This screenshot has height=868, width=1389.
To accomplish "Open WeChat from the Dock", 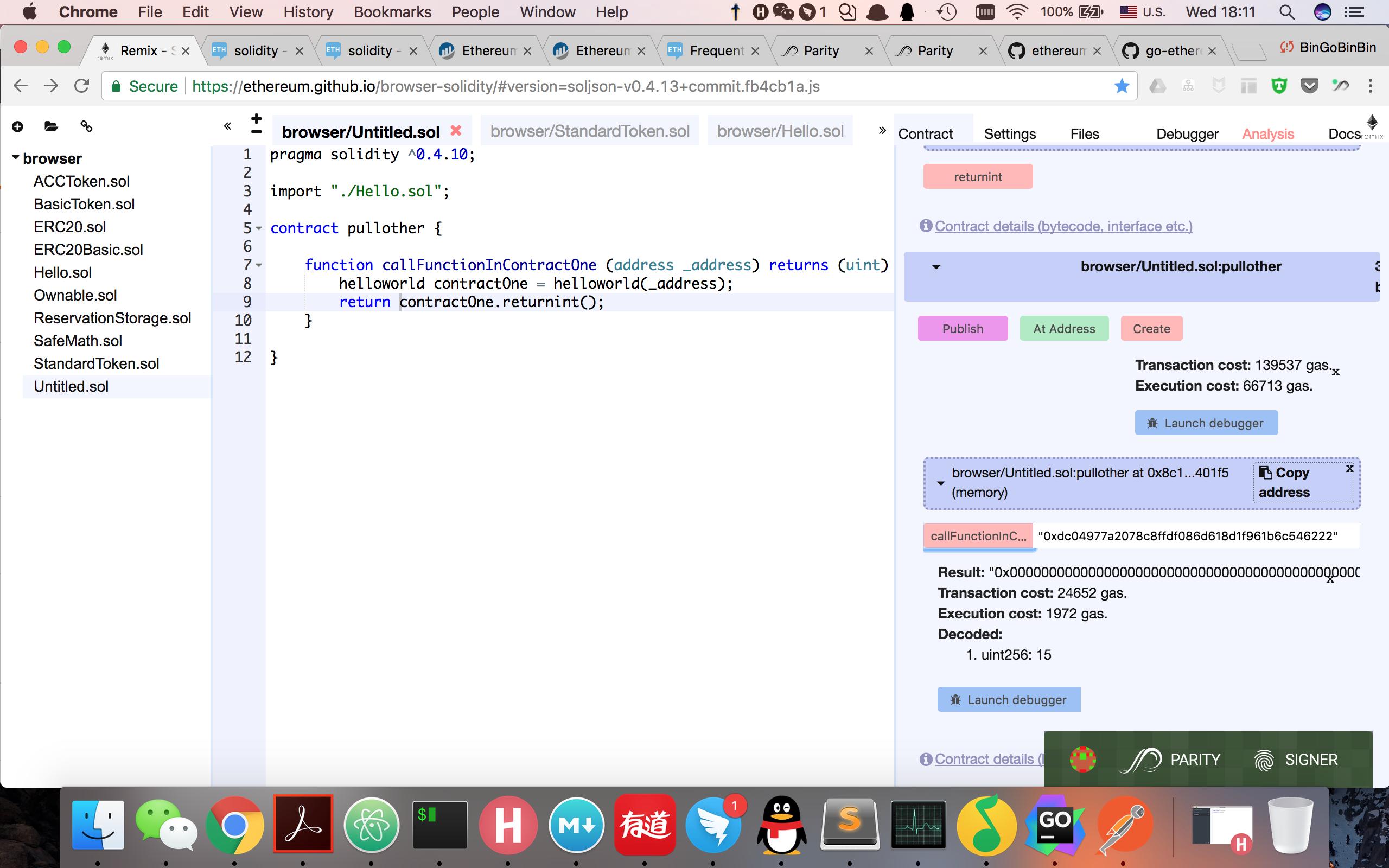I will [x=166, y=825].
